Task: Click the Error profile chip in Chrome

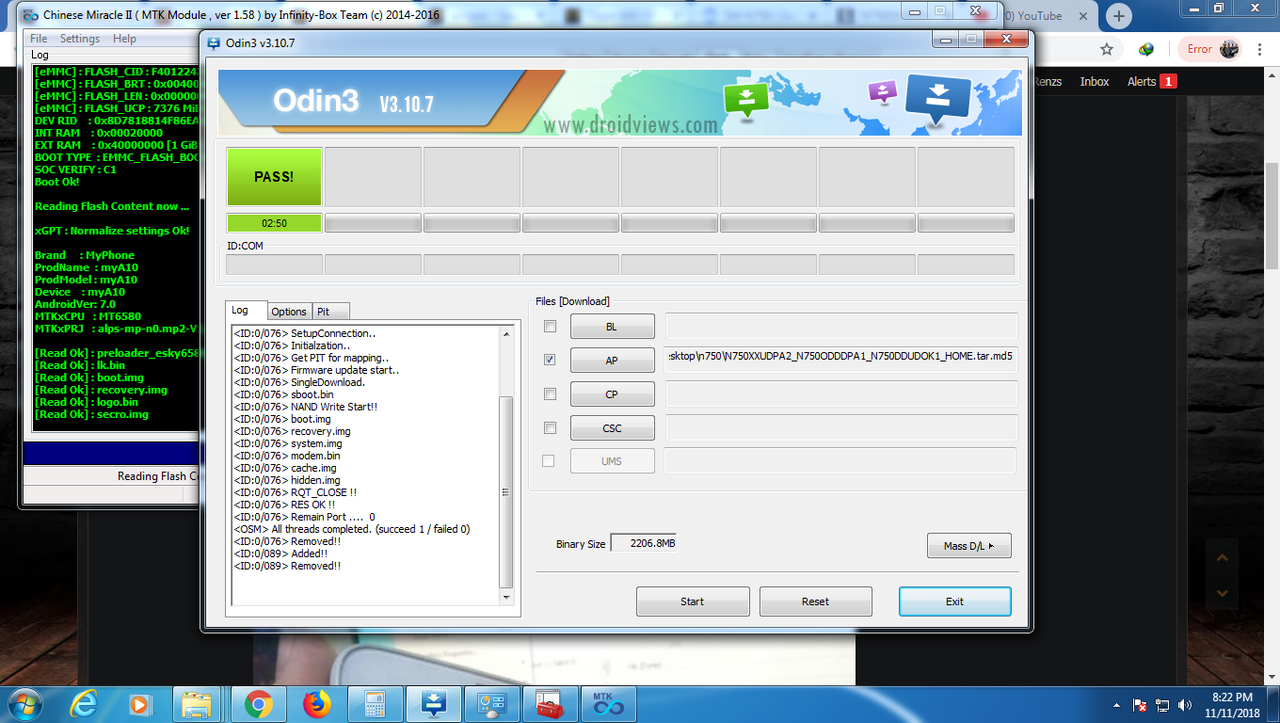Action: (1212, 49)
